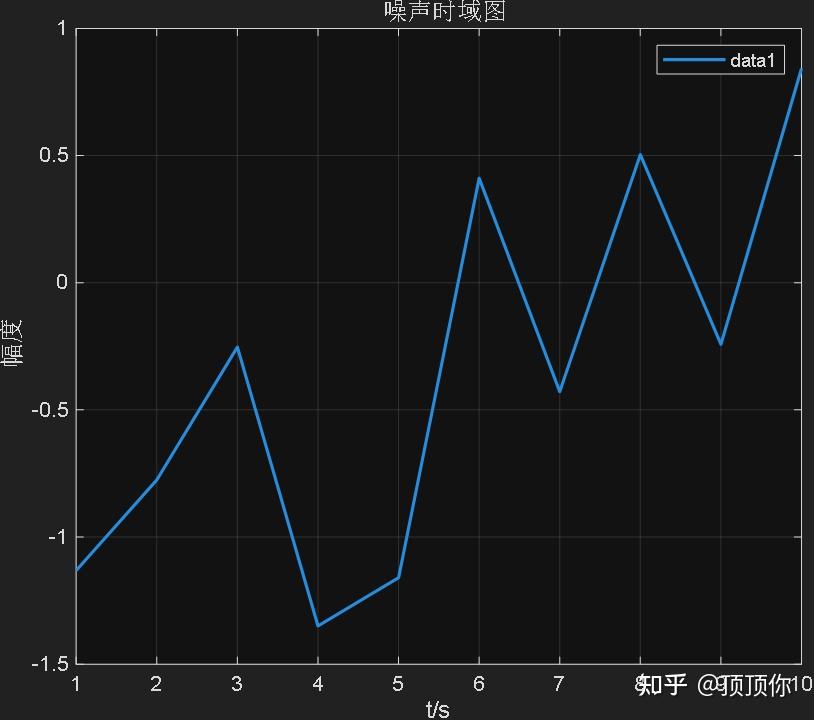The width and height of the screenshot is (814, 720).
Task: Click the y-axis tick label -1
Action: click(58, 536)
